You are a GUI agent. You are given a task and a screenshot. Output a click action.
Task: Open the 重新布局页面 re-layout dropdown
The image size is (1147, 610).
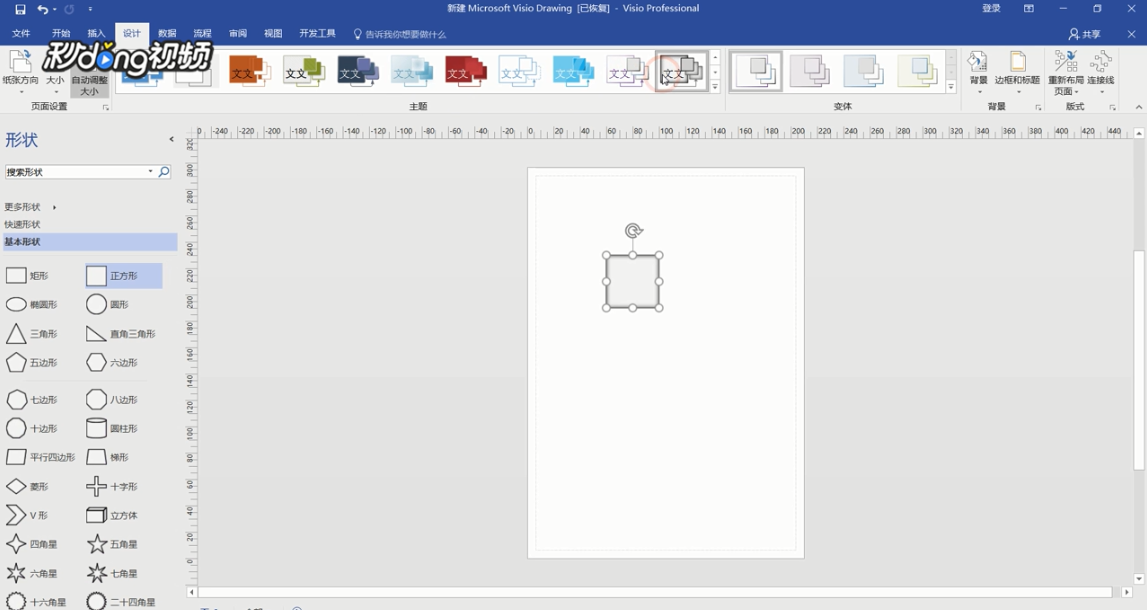coord(1066,72)
